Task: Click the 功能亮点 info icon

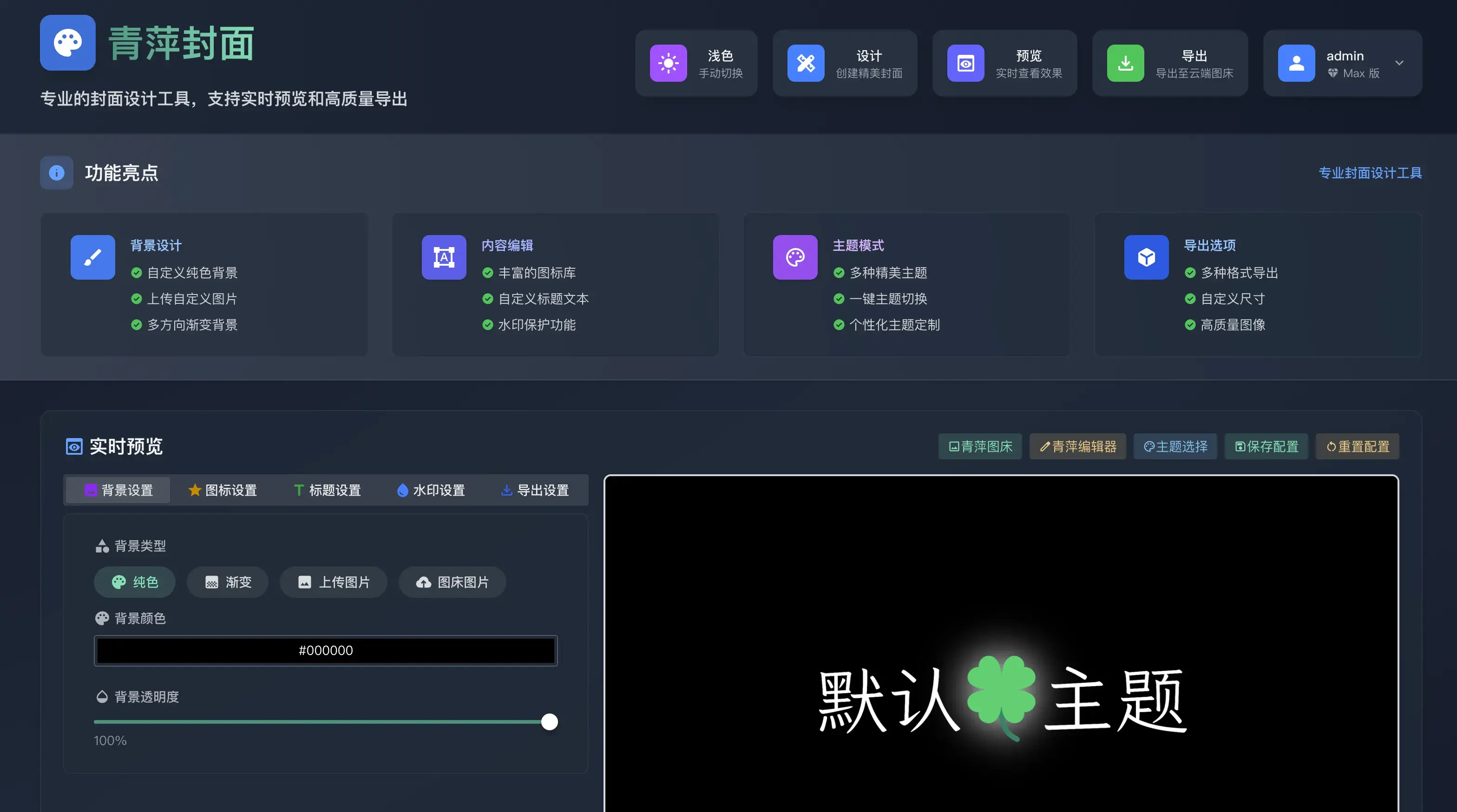Action: coord(57,172)
